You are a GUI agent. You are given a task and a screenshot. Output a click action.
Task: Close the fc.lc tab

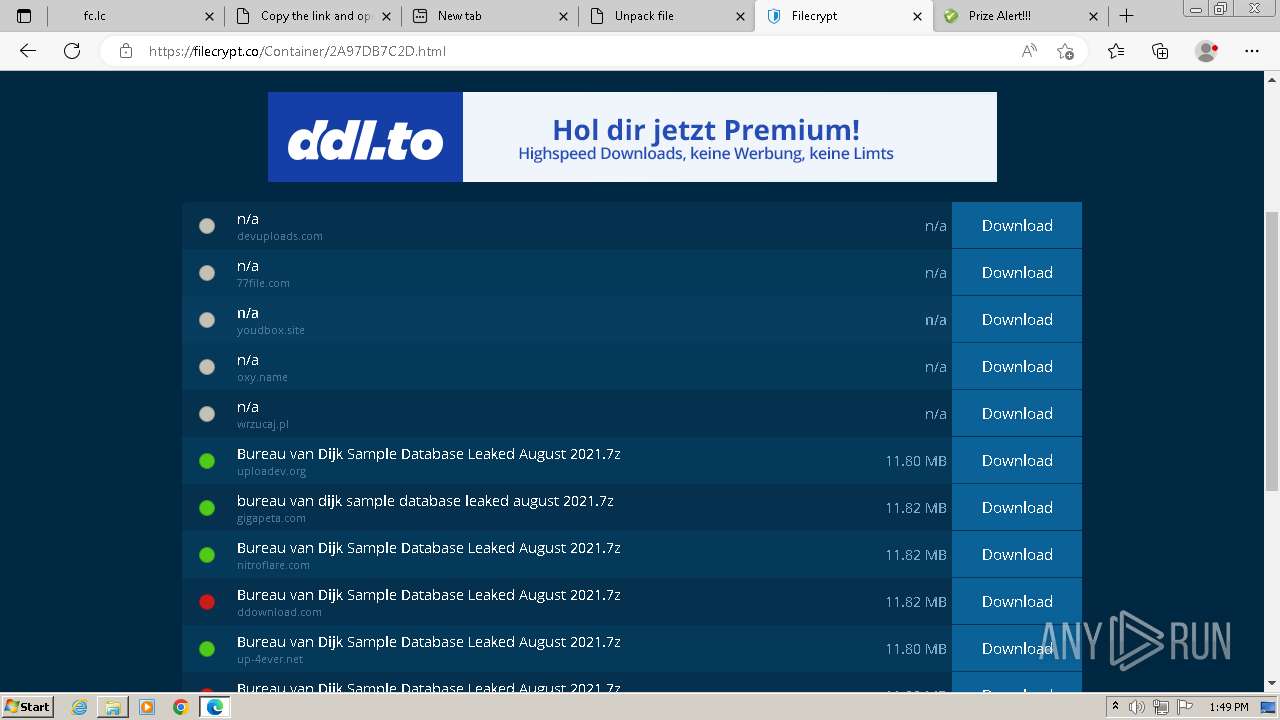[209, 16]
